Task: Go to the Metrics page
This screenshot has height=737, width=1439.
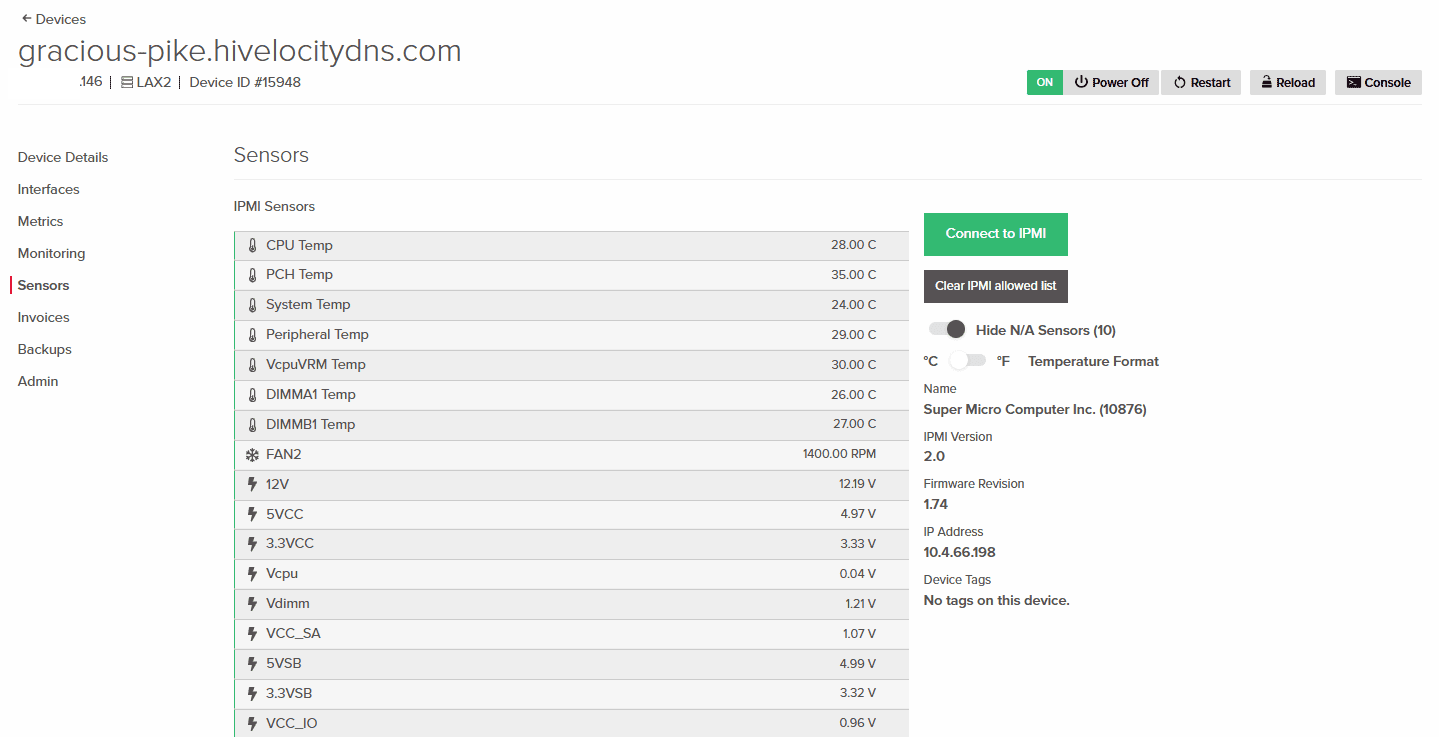Action: (40, 221)
